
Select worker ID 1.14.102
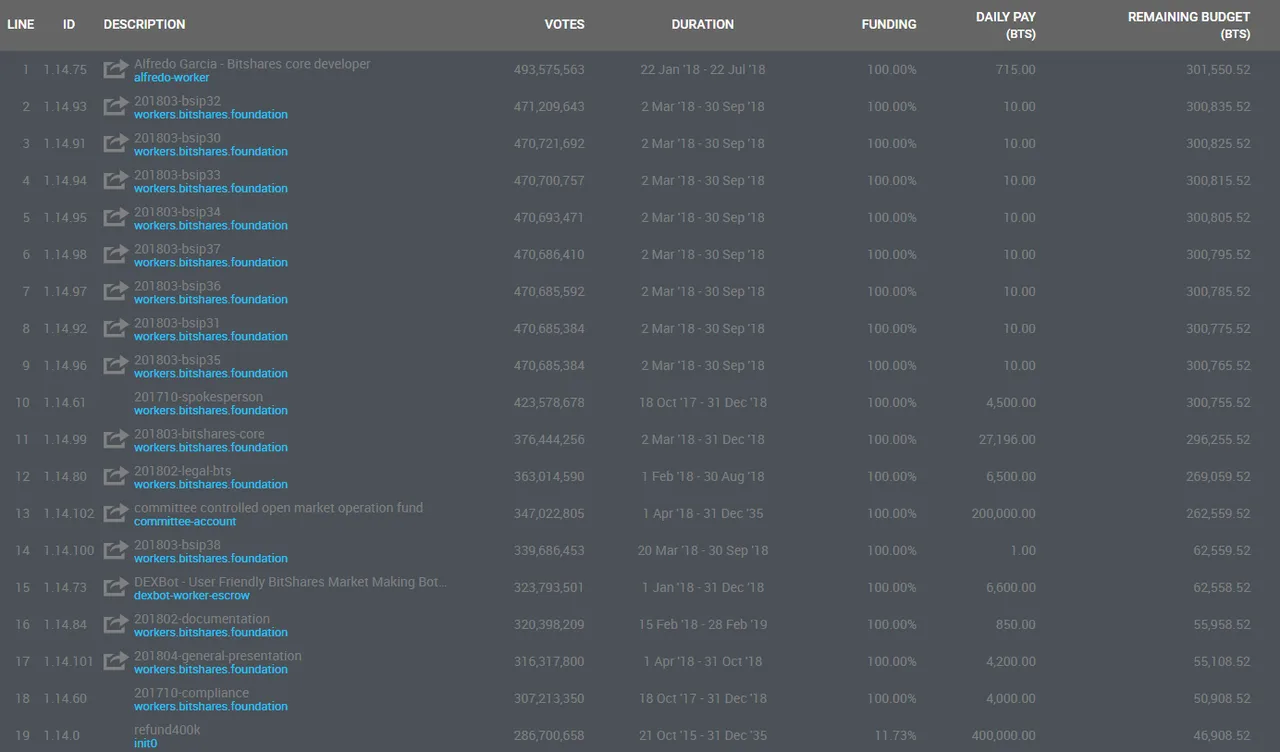click(69, 514)
